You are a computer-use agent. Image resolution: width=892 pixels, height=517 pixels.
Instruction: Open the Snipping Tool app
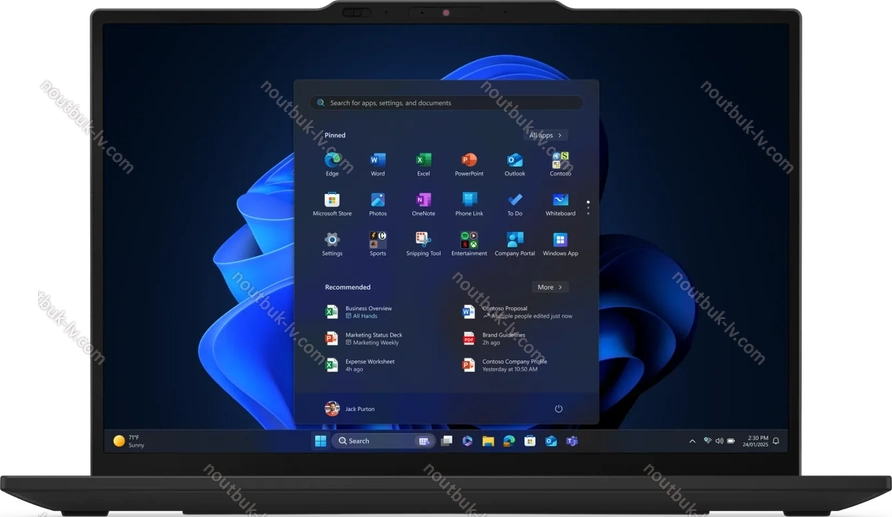tap(423, 241)
